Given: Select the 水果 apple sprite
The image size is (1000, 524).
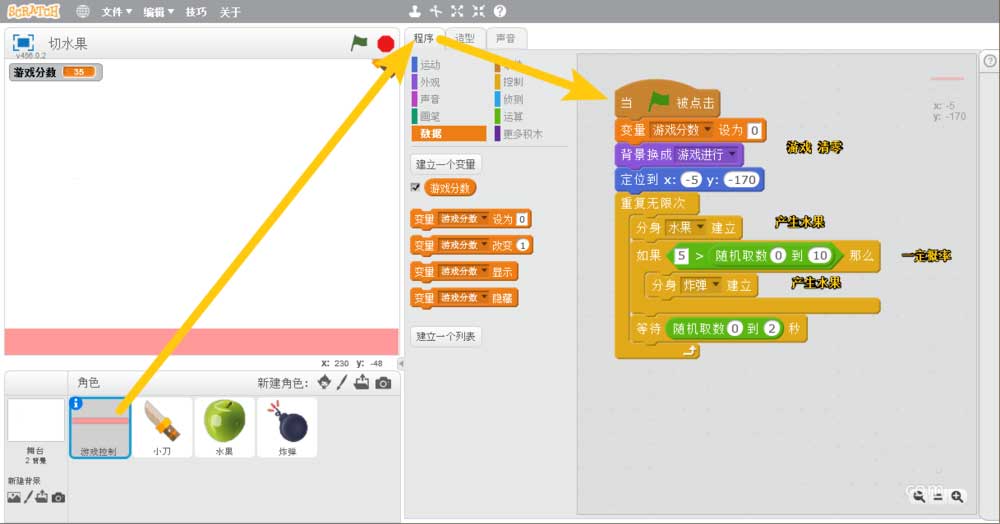Looking at the screenshot, I should pos(224,426).
